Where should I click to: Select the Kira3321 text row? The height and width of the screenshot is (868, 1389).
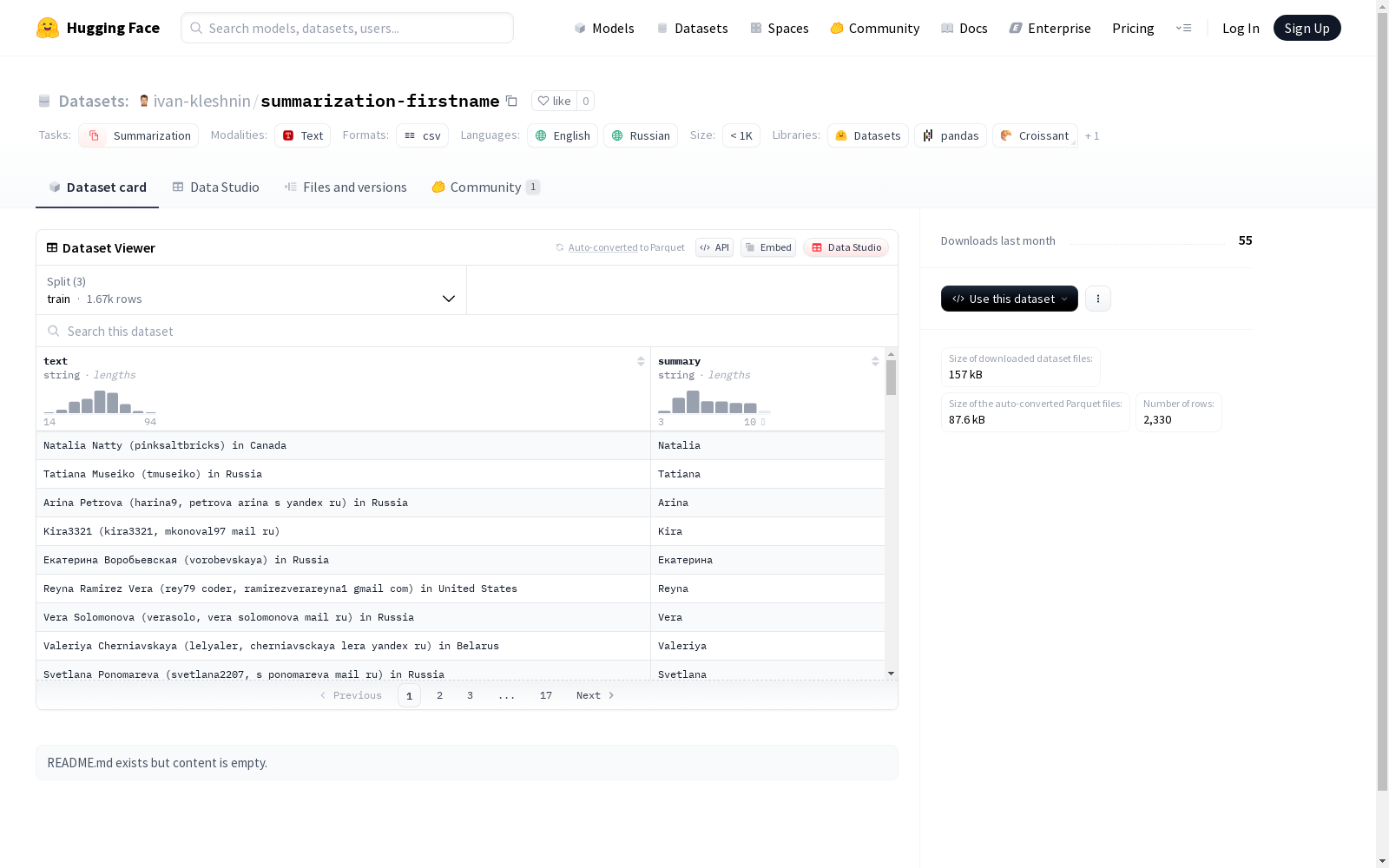(x=343, y=531)
